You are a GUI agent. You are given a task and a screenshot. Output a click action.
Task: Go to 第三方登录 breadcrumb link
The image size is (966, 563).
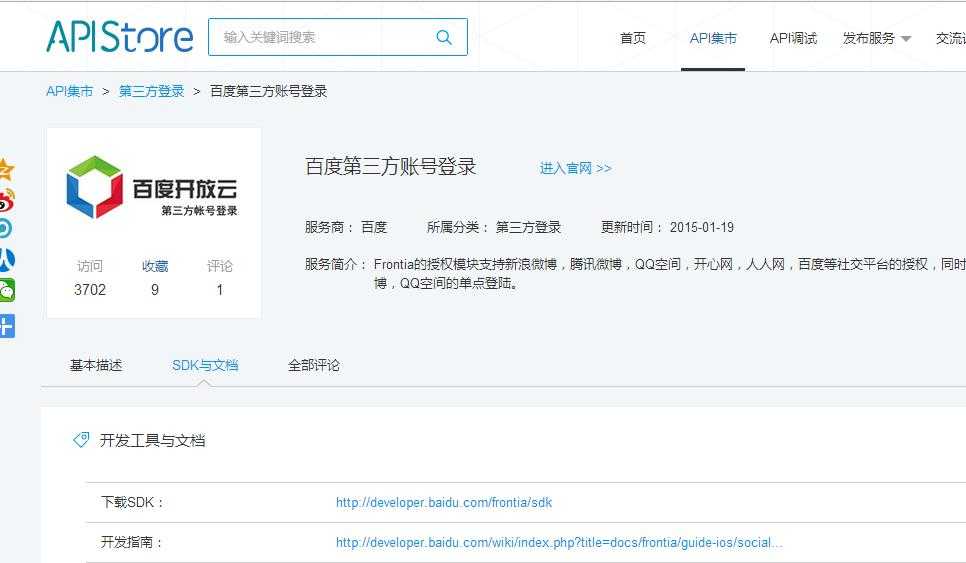[152, 91]
